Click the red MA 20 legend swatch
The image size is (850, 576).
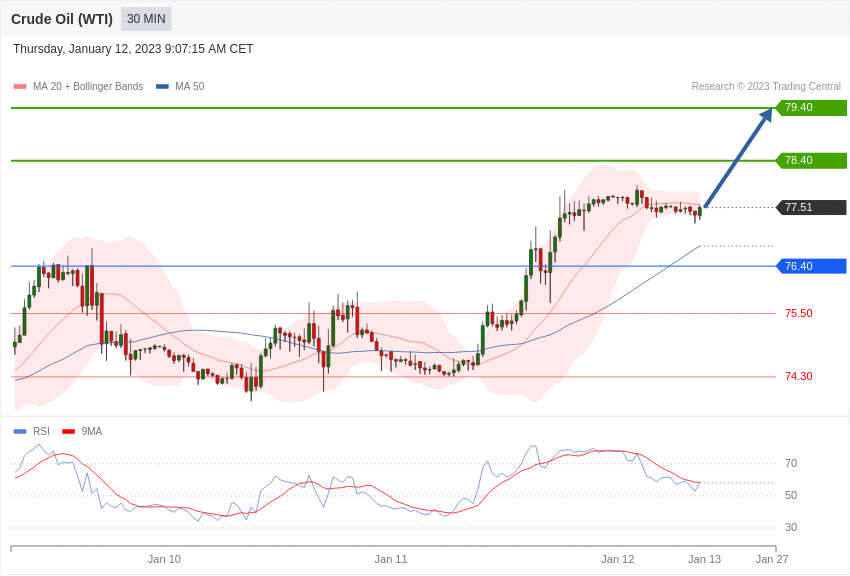click(20, 87)
